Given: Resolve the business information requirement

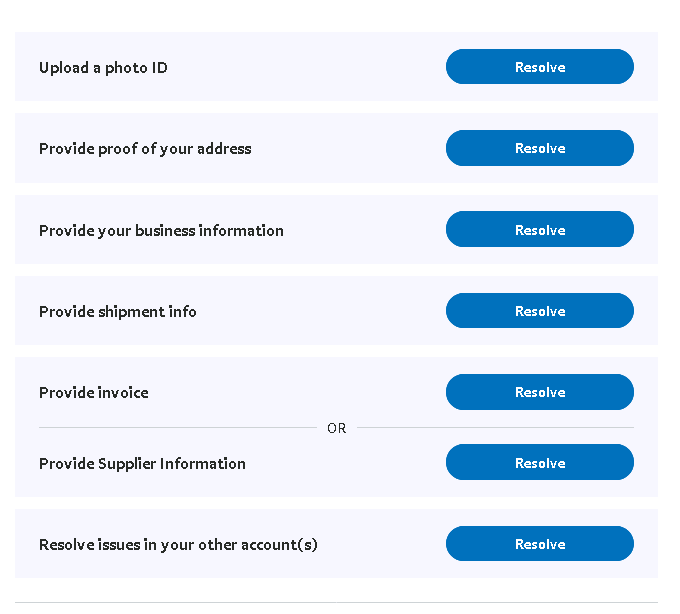Looking at the screenshot, I should point(539,230).
